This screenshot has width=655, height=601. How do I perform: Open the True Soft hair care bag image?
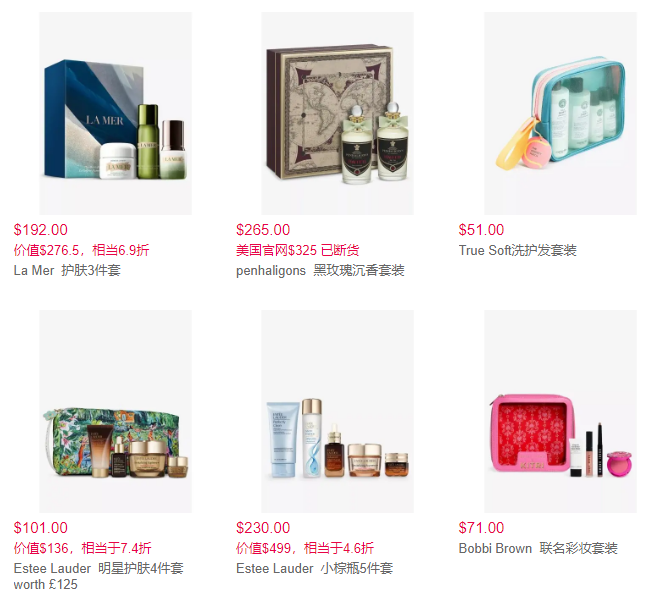560,113
